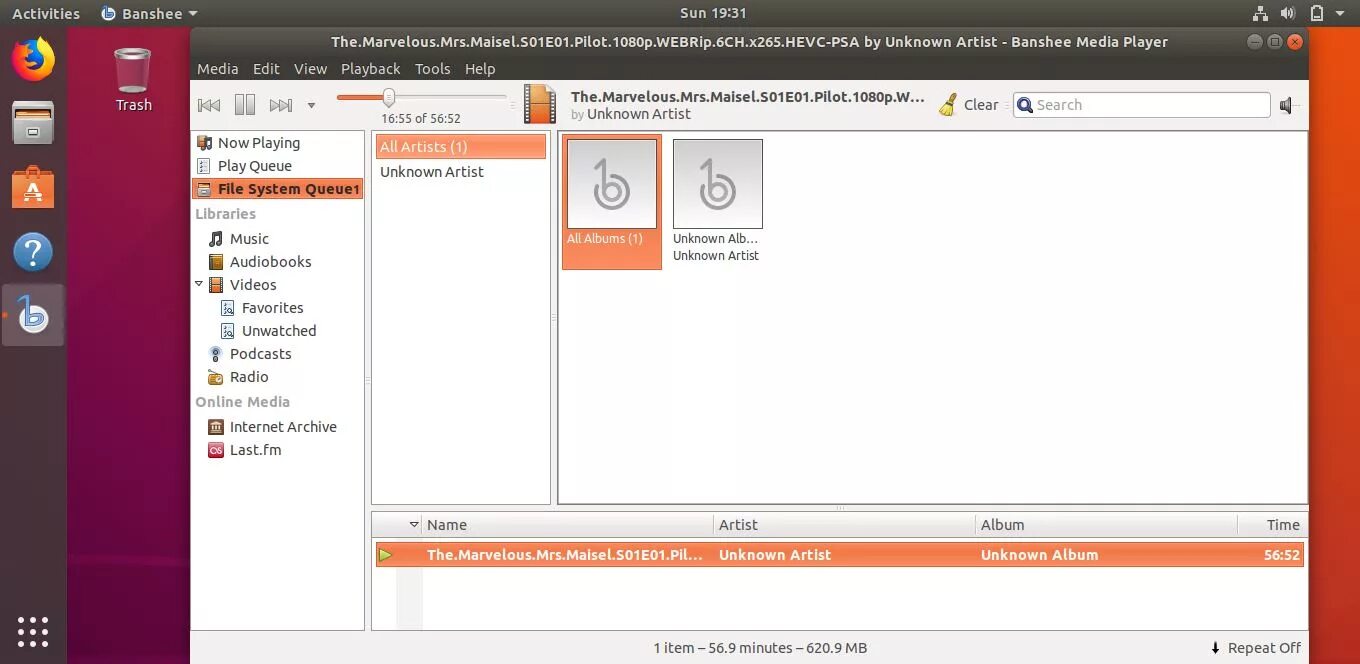
Task: Open Help from the dock
Action: coord(33,252)
